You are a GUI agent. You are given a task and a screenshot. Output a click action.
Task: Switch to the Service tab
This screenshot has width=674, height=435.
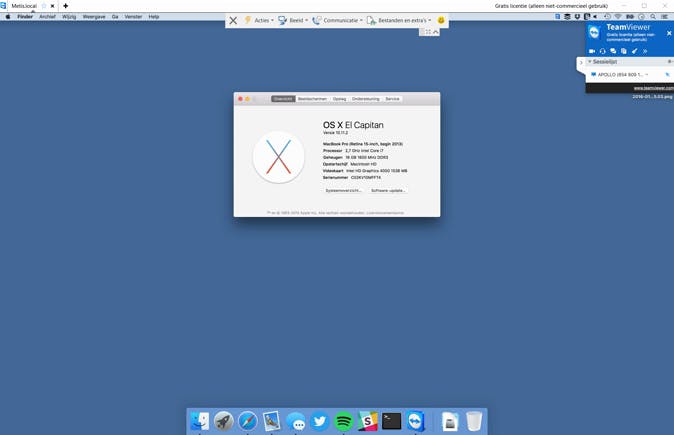coord(392,99)
